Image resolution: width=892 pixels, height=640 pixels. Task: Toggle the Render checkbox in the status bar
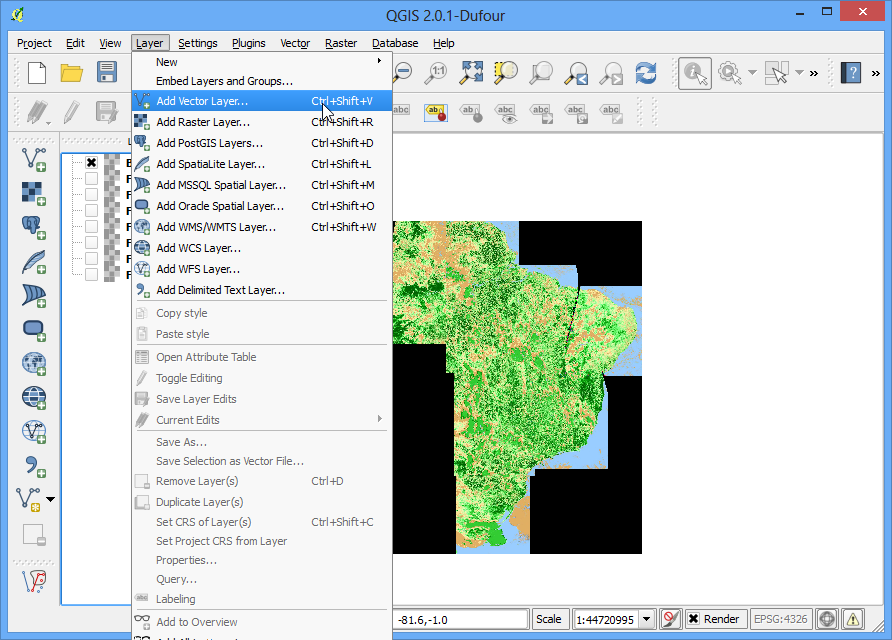coord(693,619)
